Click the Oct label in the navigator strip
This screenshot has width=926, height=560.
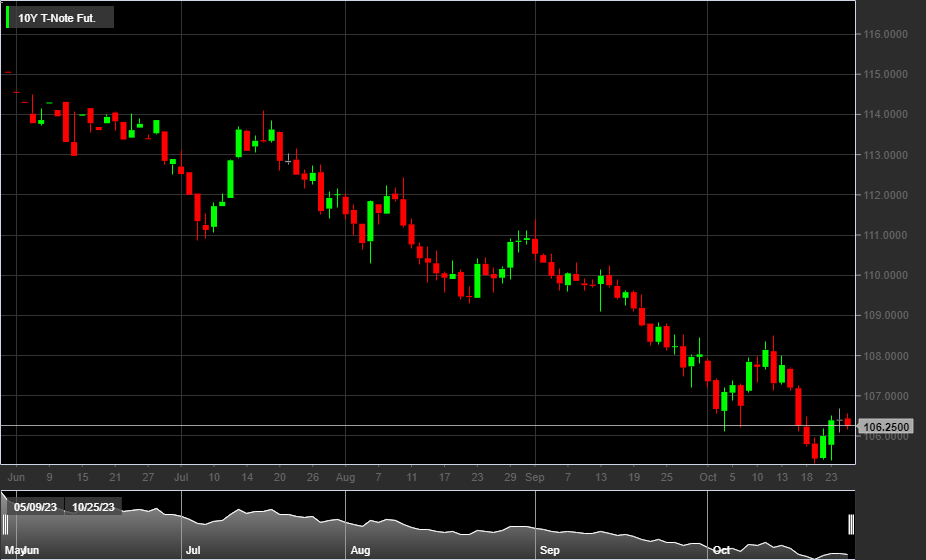pos(721,550)
